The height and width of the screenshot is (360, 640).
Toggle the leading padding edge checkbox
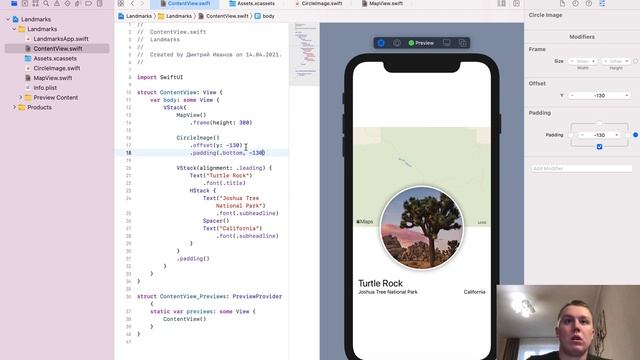(570, 135)
